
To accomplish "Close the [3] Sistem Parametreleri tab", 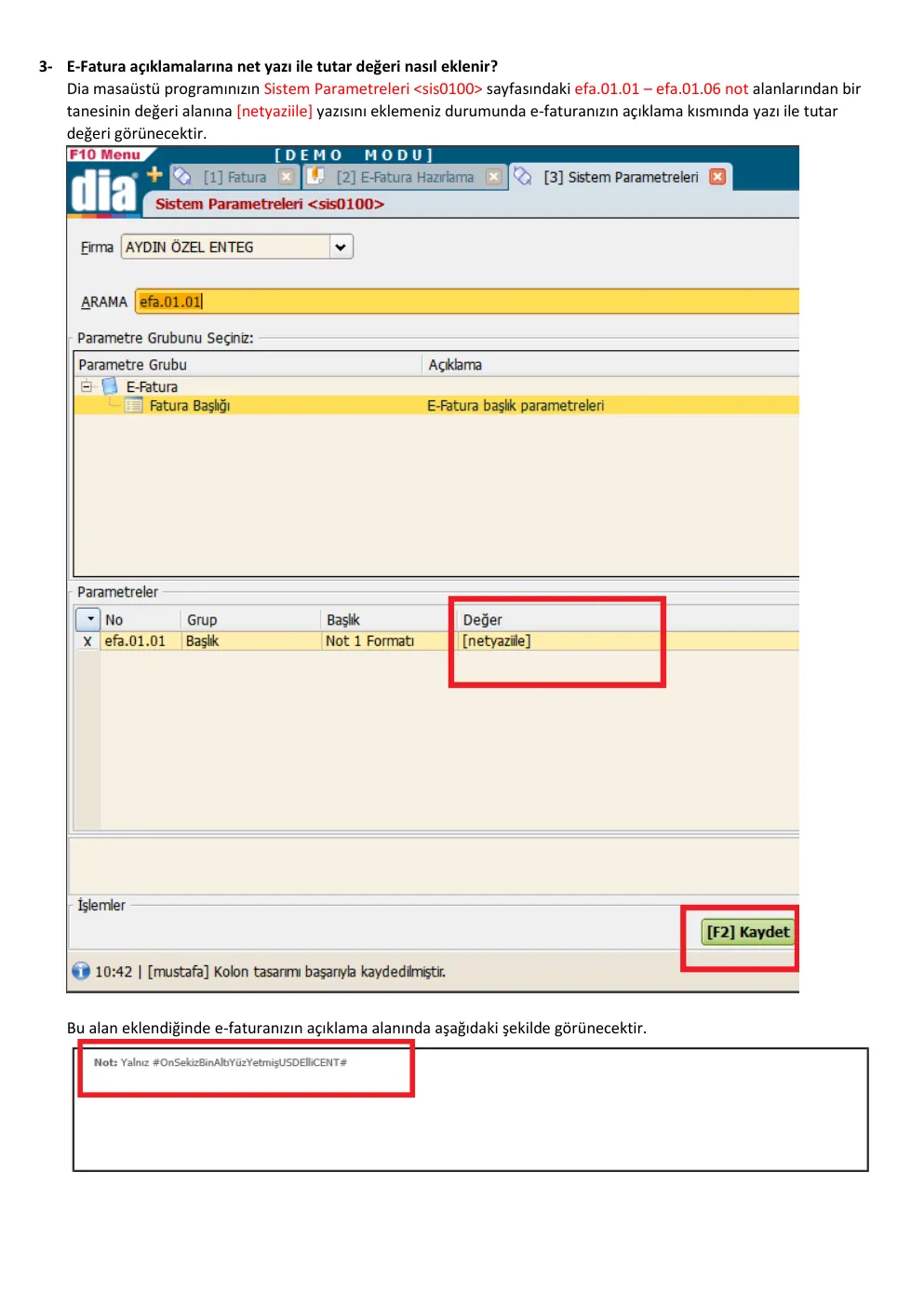I will tap(717, 176).
